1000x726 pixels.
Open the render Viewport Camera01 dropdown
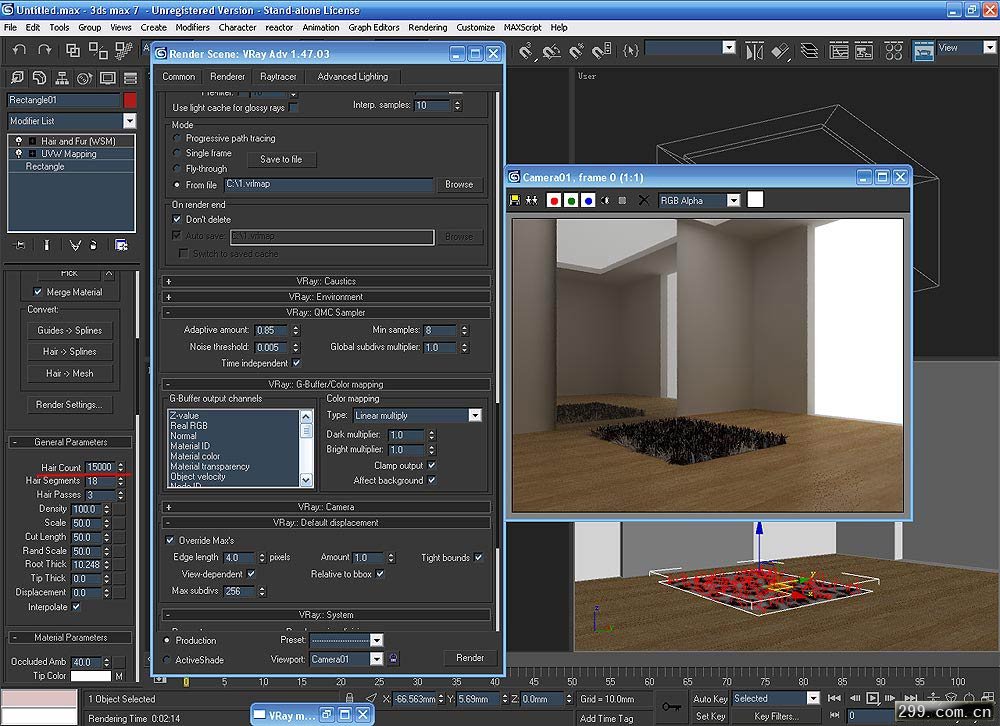tap(376, 659)
